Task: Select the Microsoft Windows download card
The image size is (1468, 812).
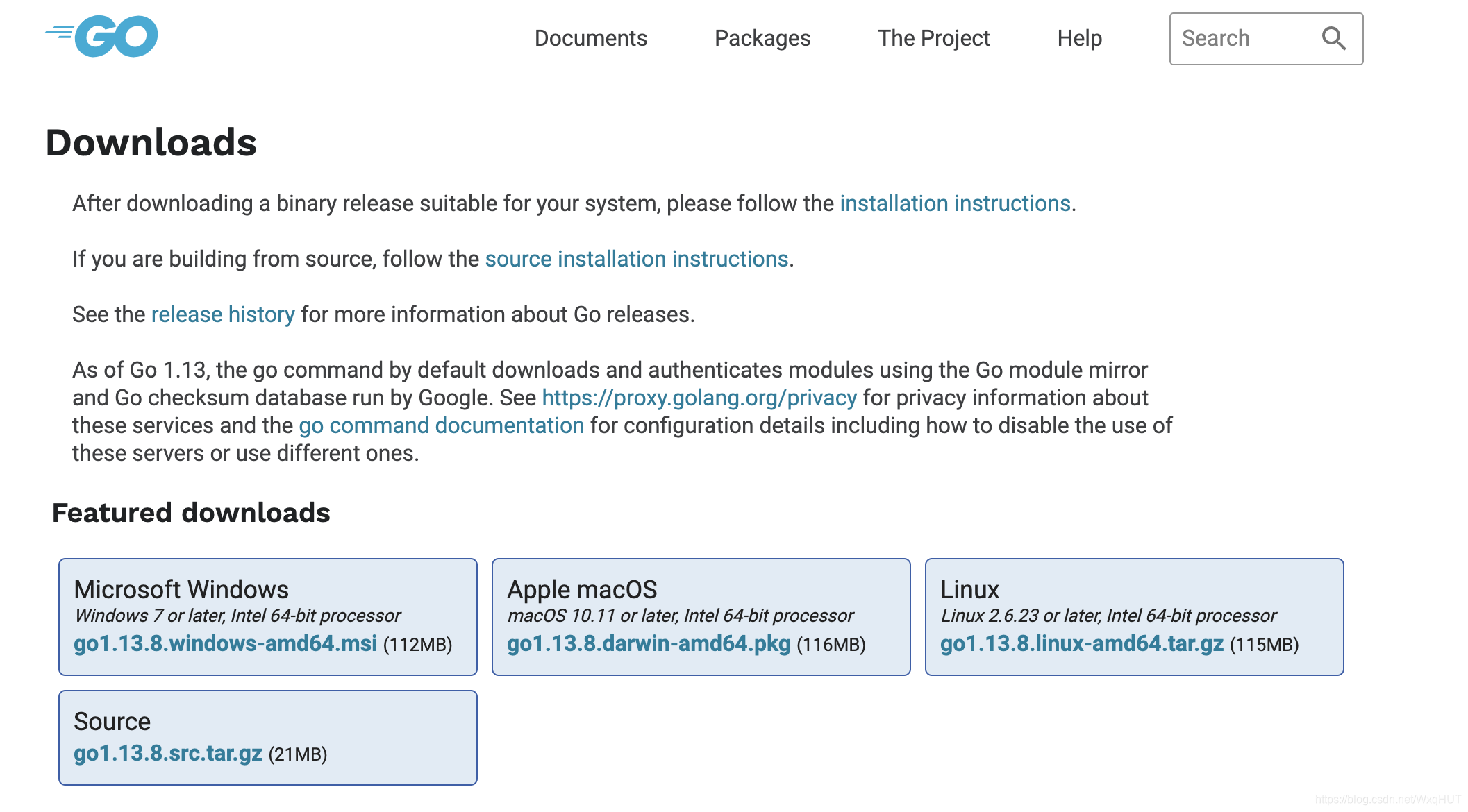Action: (x=270, y=617)
